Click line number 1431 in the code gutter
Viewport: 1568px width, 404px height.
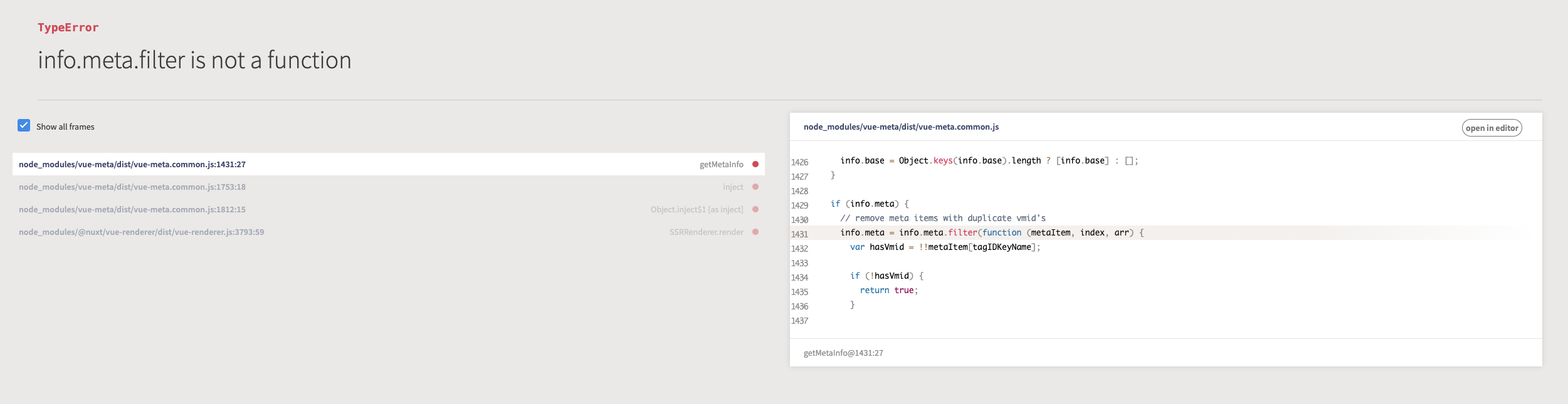coord(799,234)
